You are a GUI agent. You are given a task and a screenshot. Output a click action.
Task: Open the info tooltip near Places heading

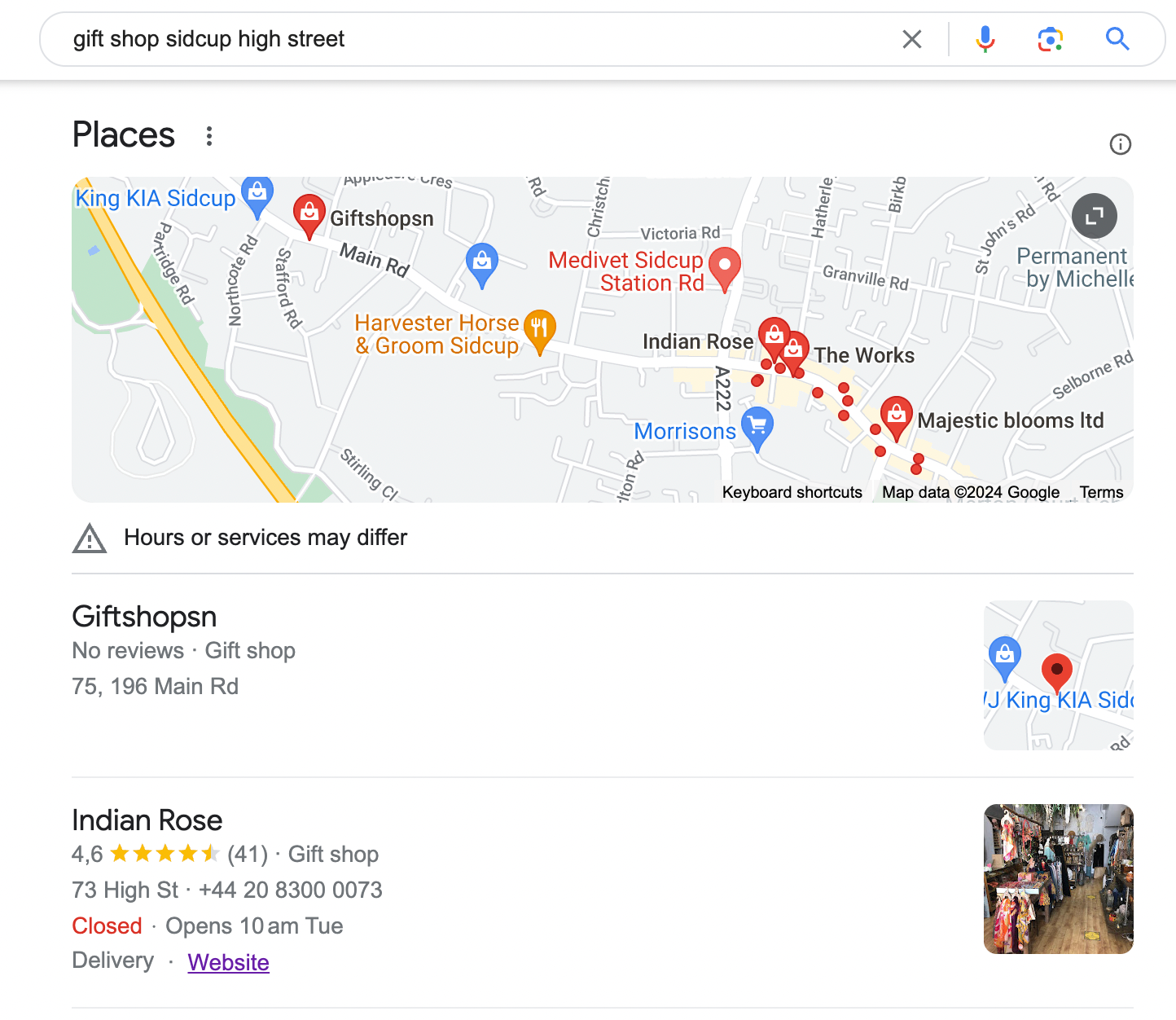[x=1120, y=144]
